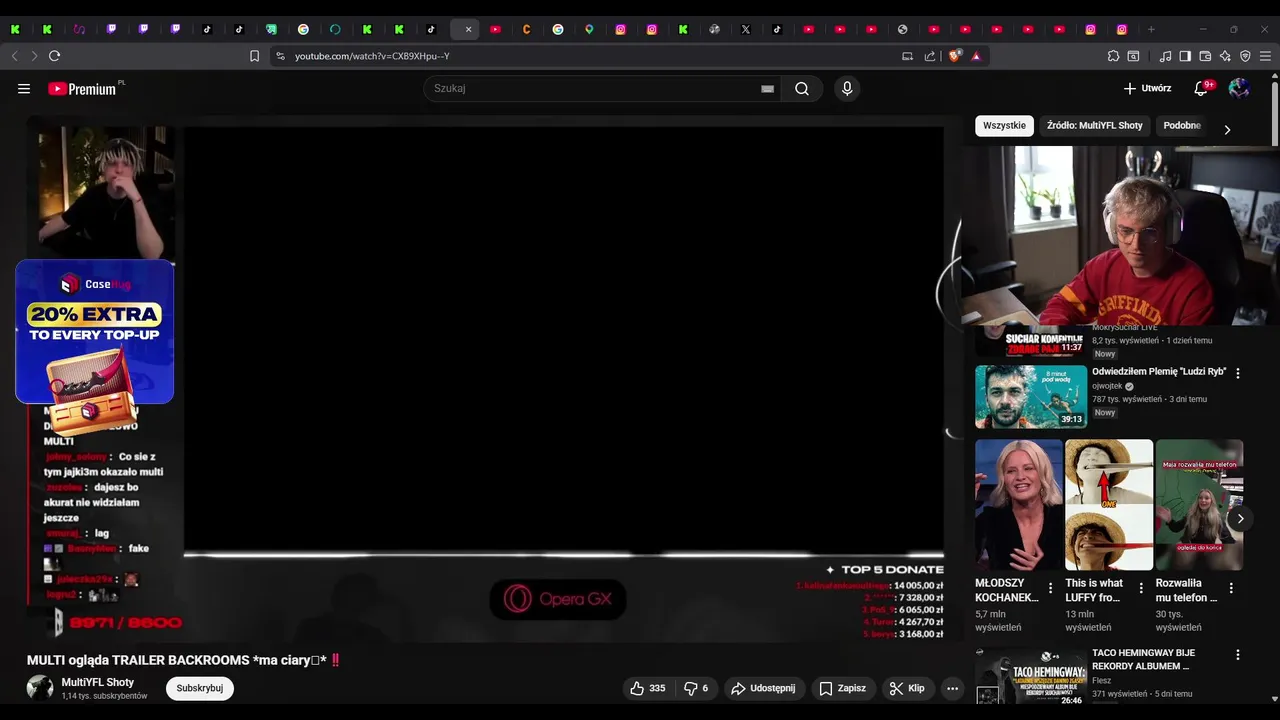Switch to the X (Twitter) browser tab
Viewport: 1280px width, 720px height.
tap(745, 29)
